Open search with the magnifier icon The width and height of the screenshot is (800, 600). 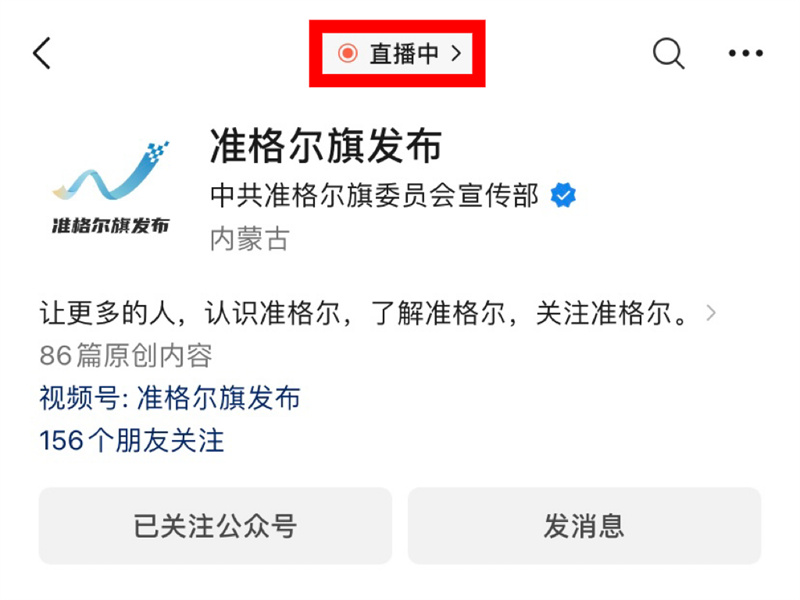pos(668,53)
